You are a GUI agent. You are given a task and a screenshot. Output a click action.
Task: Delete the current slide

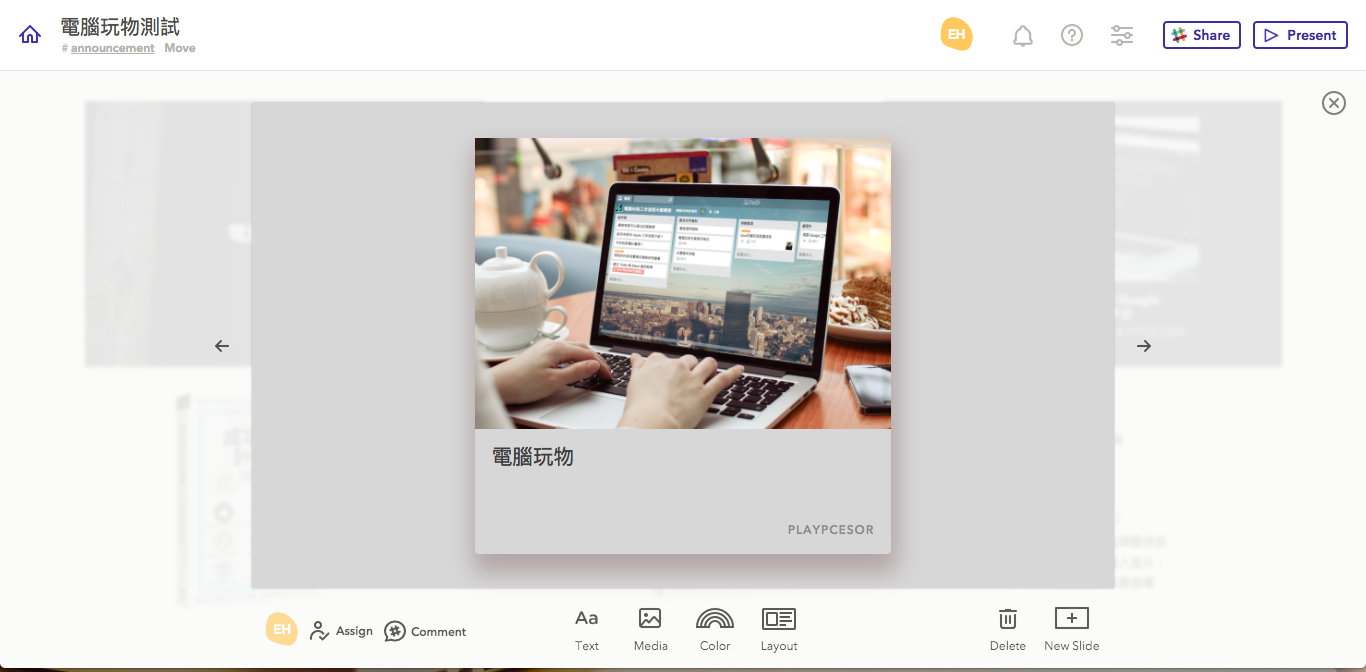(1008, 630)
